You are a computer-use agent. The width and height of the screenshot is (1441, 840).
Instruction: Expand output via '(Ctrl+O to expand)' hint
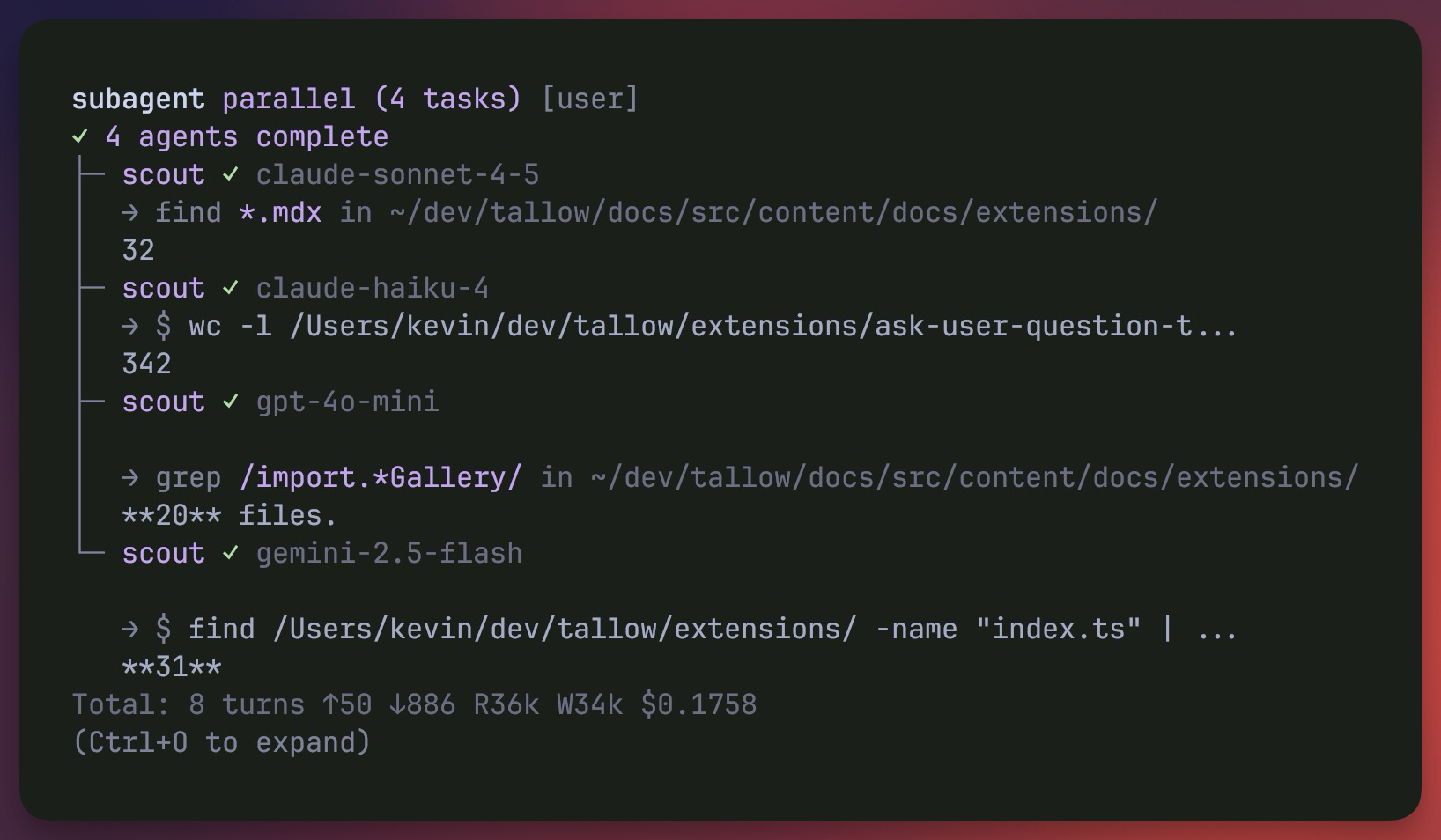[x=221, y=742]
